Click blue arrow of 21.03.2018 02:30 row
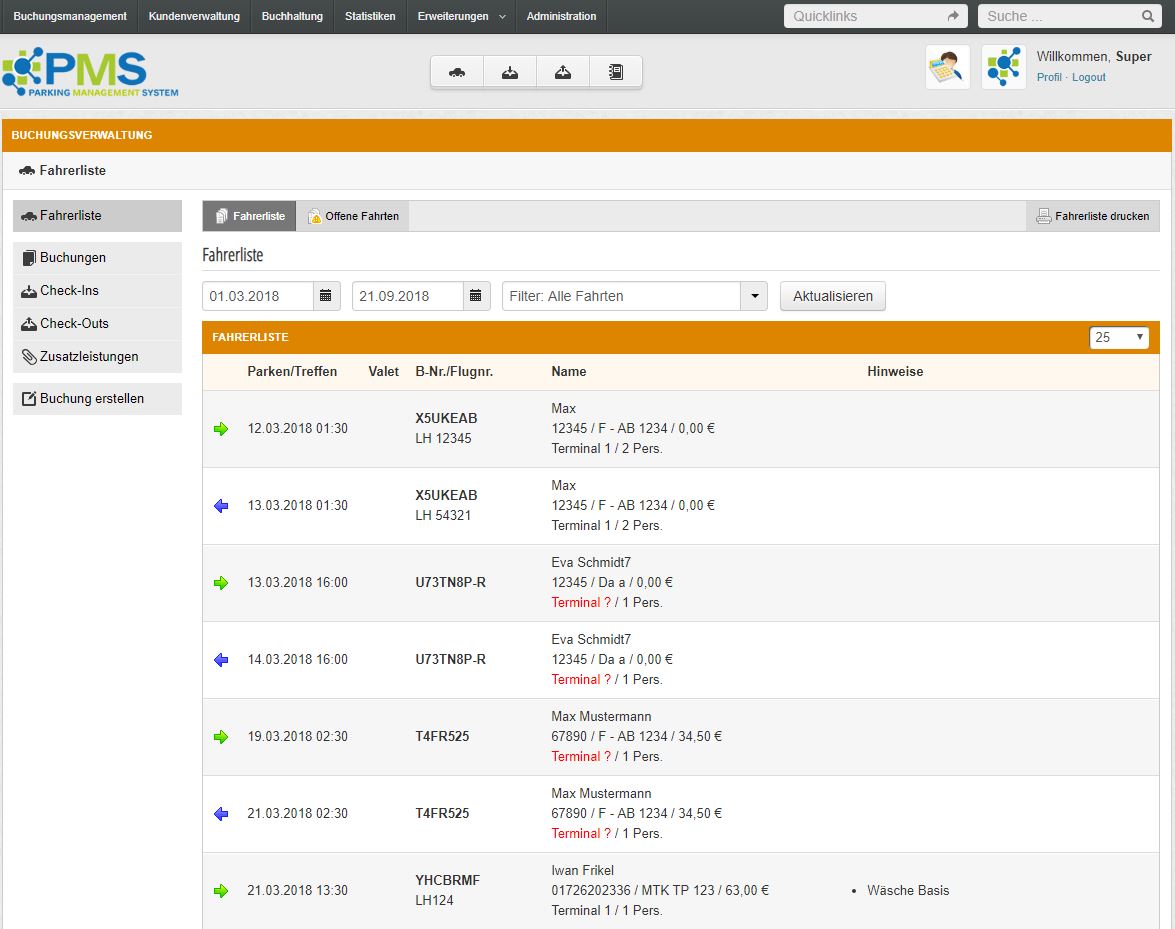The width and height of the screenshot is (1175, 929). point(221,814)
